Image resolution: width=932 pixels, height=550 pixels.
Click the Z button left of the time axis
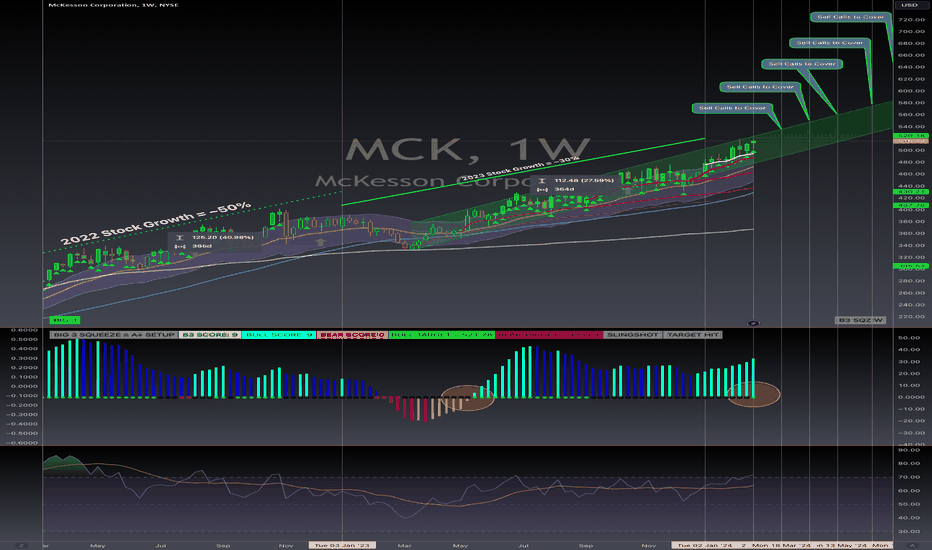pyautogui.click(x=21, y=545)
